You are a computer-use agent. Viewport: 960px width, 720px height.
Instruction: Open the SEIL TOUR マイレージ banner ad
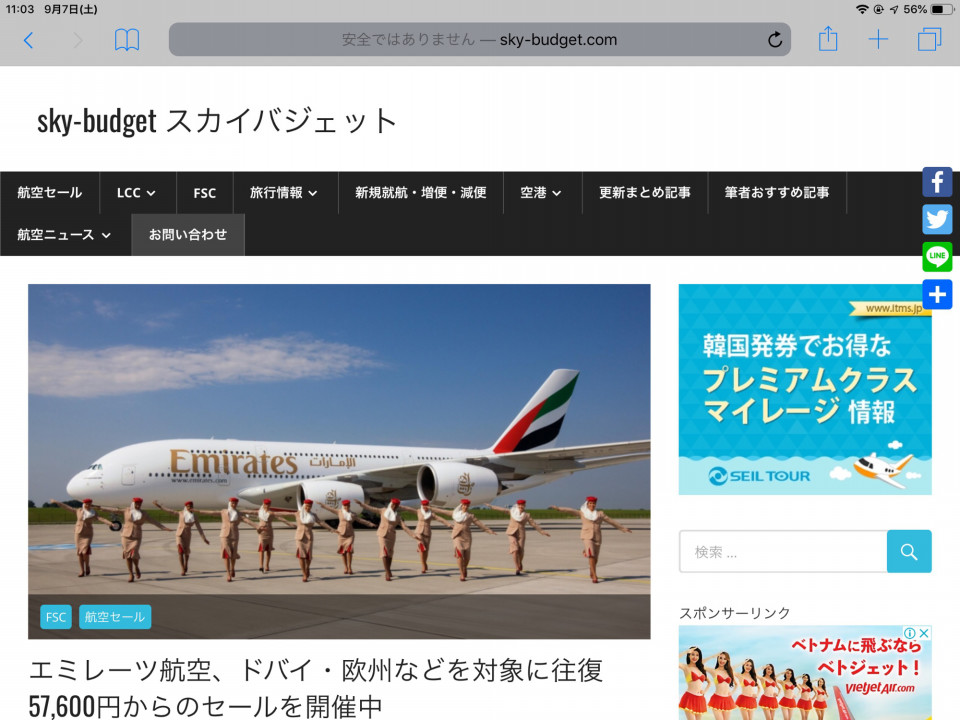[x=805, y=389]
